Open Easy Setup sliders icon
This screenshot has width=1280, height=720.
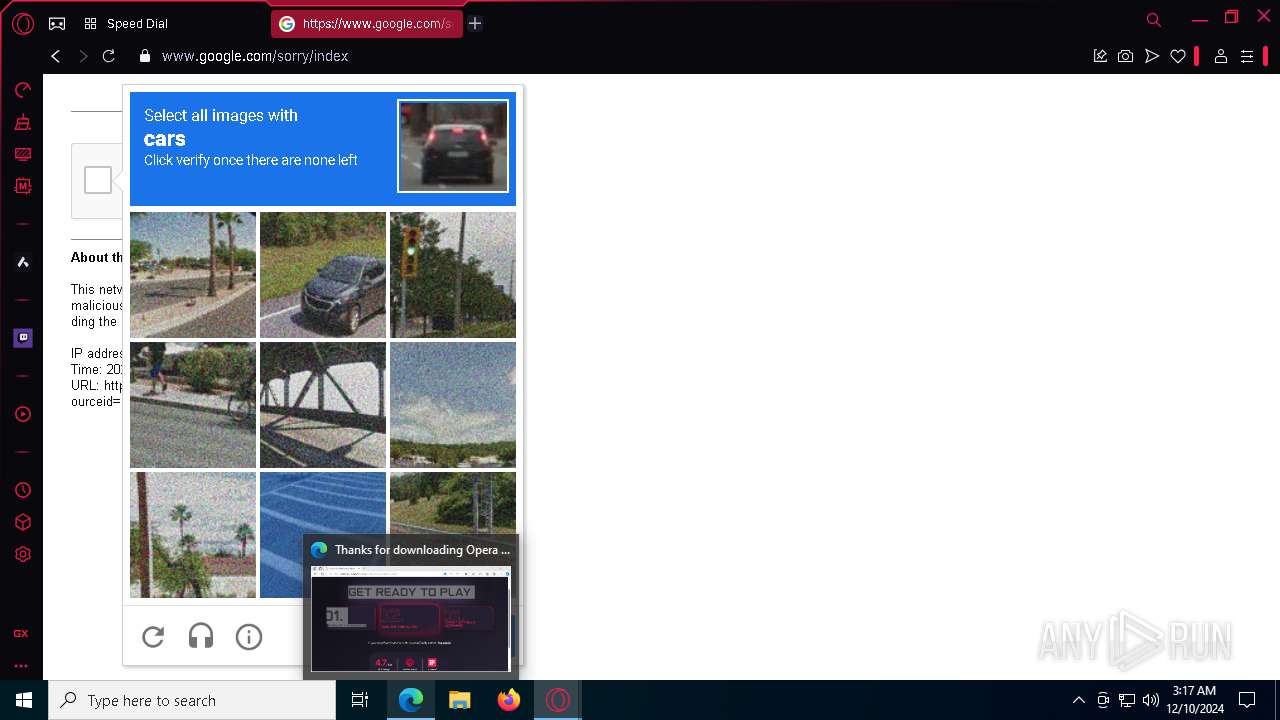[x=1247, y=56]
